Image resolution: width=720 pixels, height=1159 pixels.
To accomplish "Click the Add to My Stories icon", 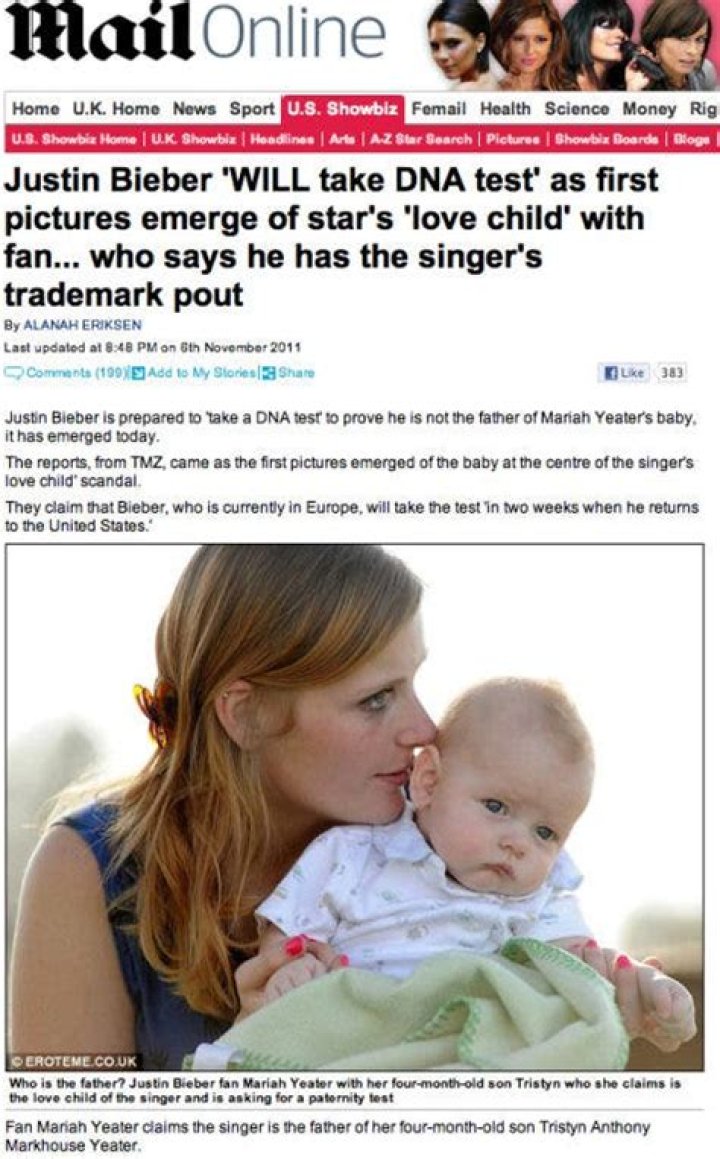I will (x=137, y=373).
